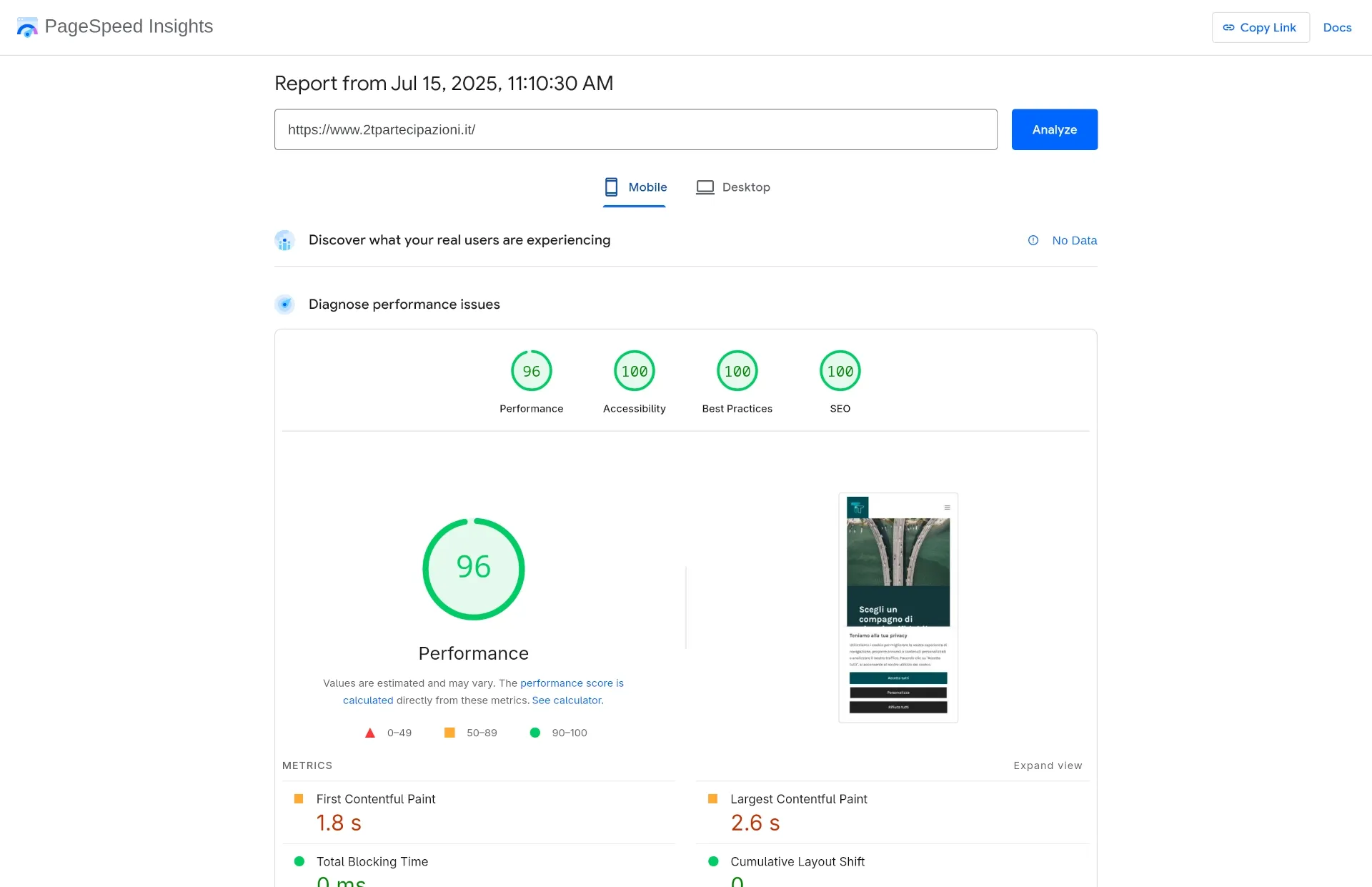Click the red triangle 0–49 legend icon
Image resolution: width=1372 pixels, height=887 pixels.
[x=370, y=733]
